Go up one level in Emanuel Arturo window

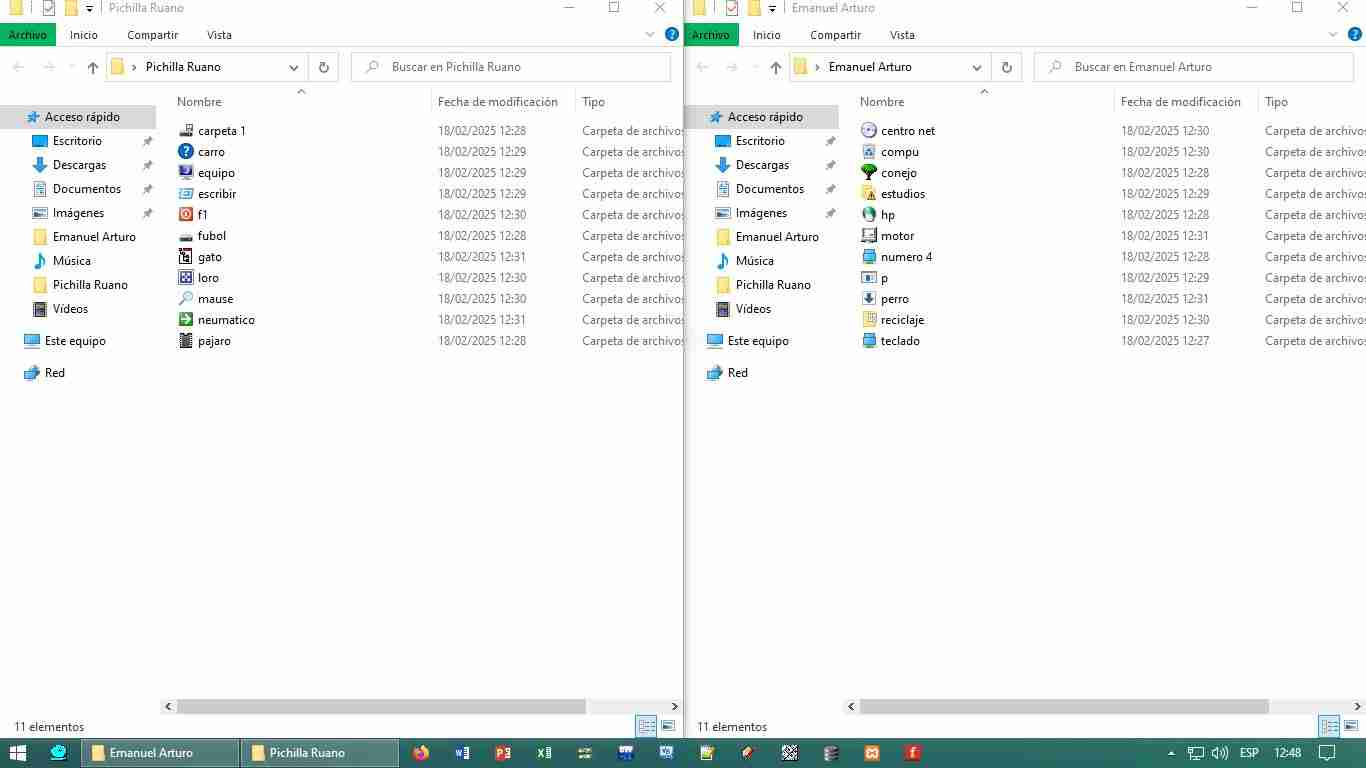click(776, 67)
